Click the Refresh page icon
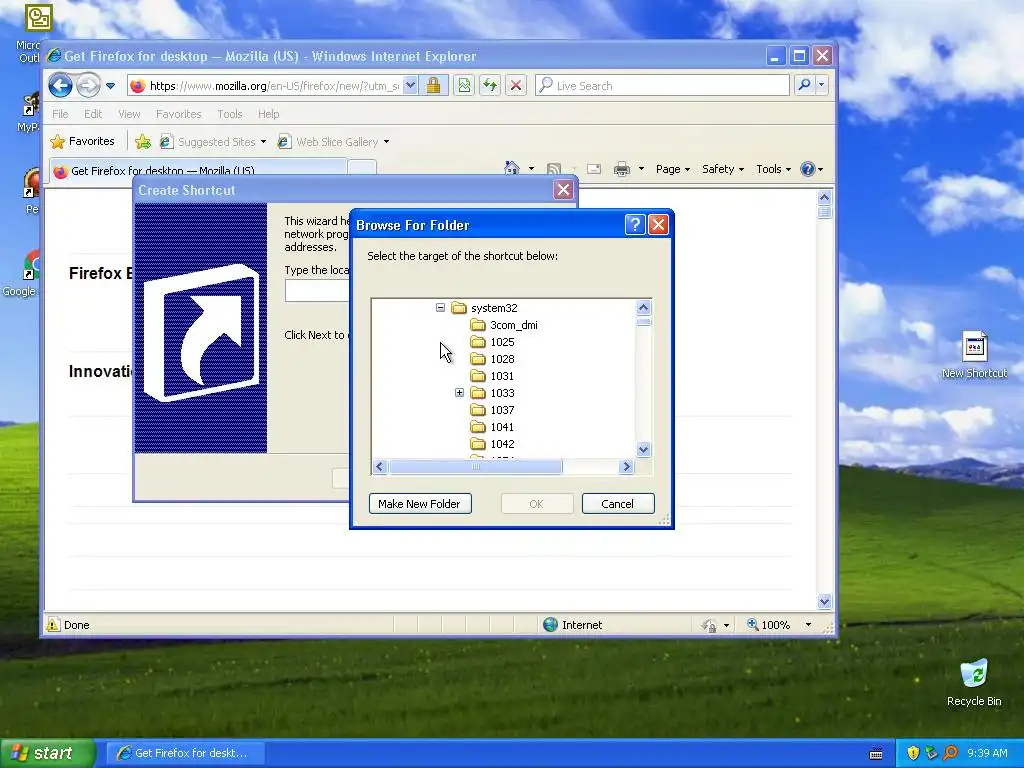The width and height of the screenshot is (1024, 768). click(x=490, y=86)
